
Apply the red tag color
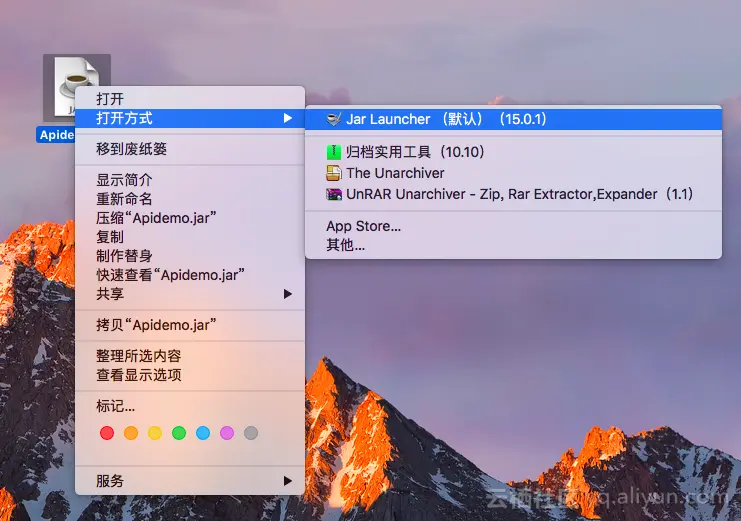107,433
